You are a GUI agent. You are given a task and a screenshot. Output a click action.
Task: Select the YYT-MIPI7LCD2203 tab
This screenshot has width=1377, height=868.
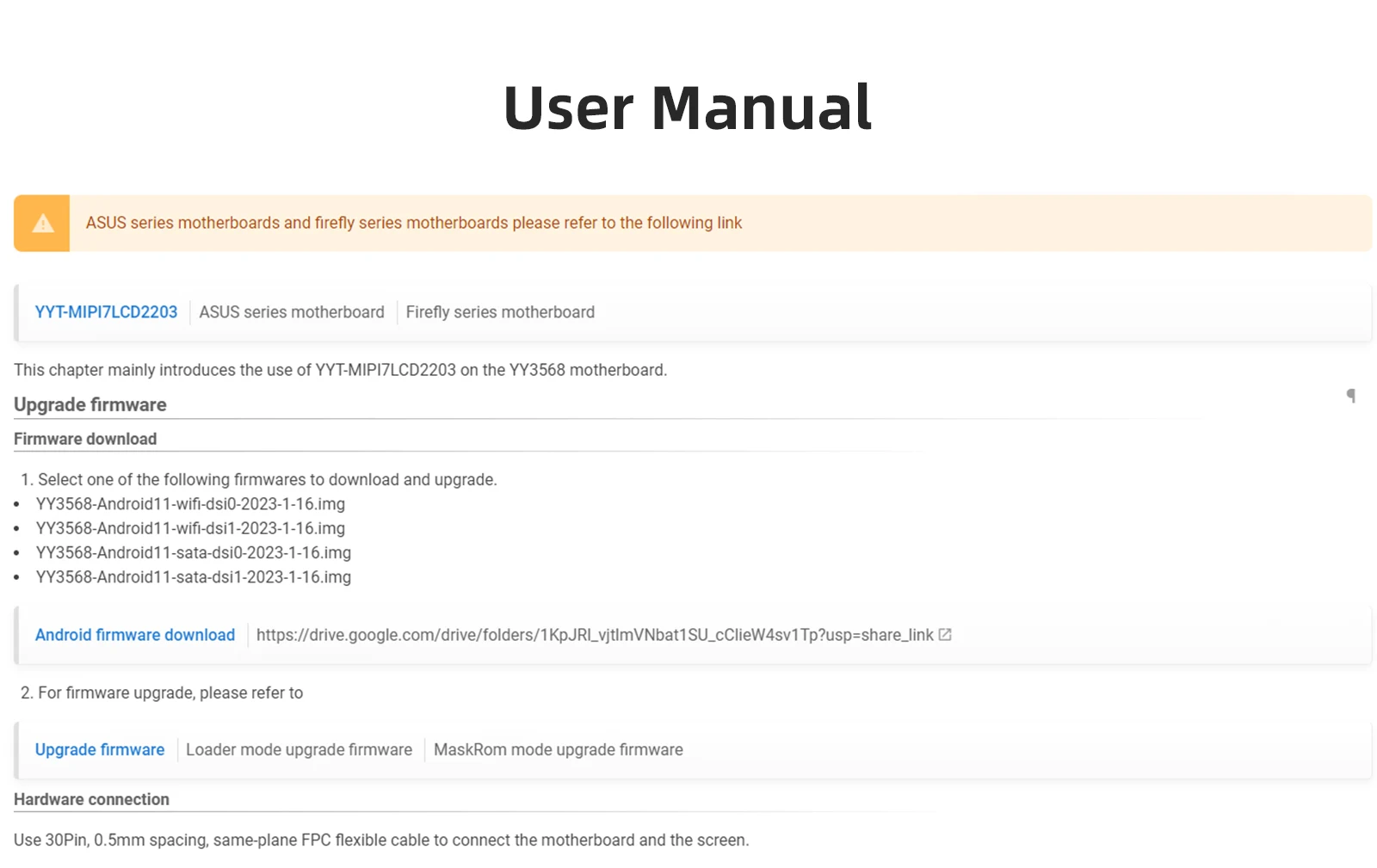(106, 312)
